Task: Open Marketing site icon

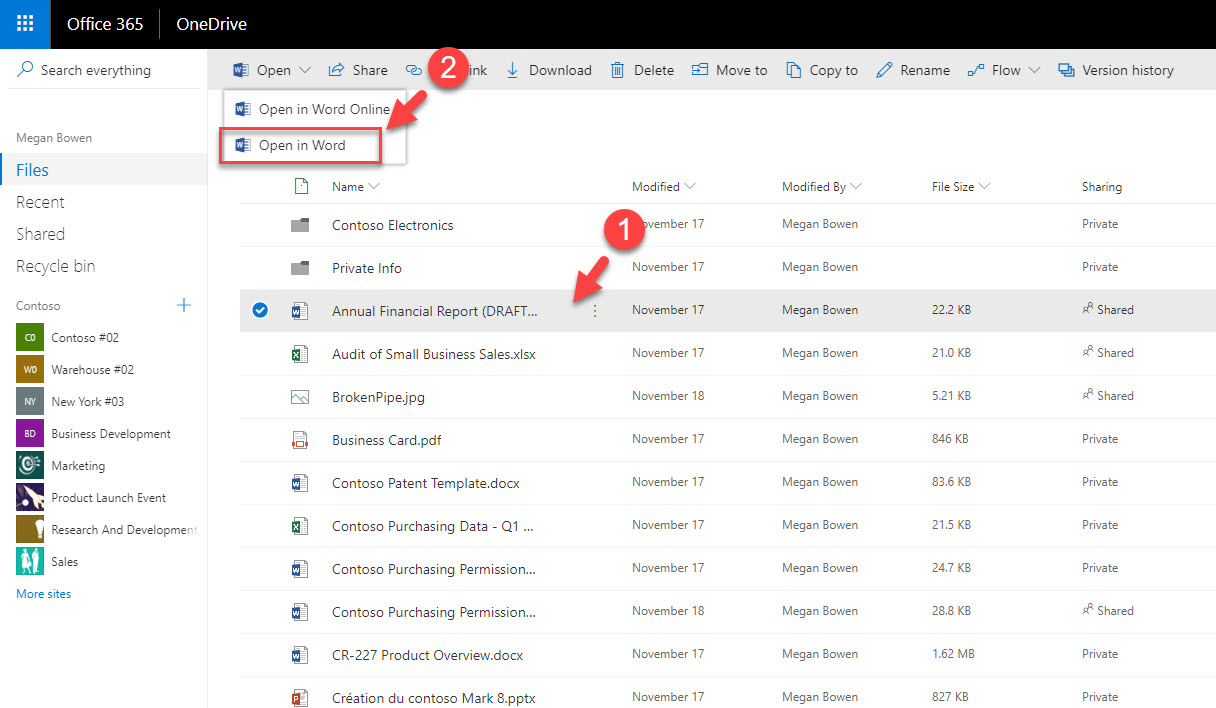Action: click(30, 466)
